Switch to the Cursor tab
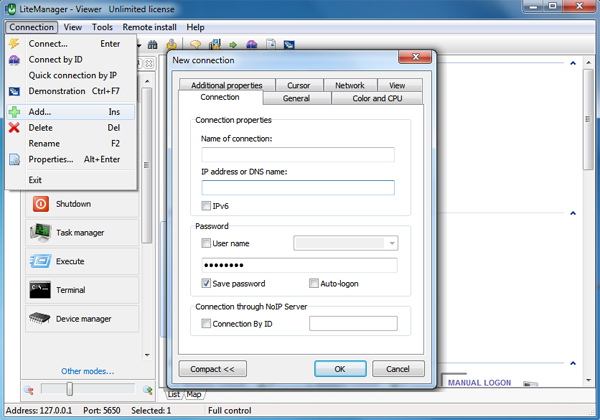Image resolution: width=600 pixels, height=420 pixels. pos(299,85)
